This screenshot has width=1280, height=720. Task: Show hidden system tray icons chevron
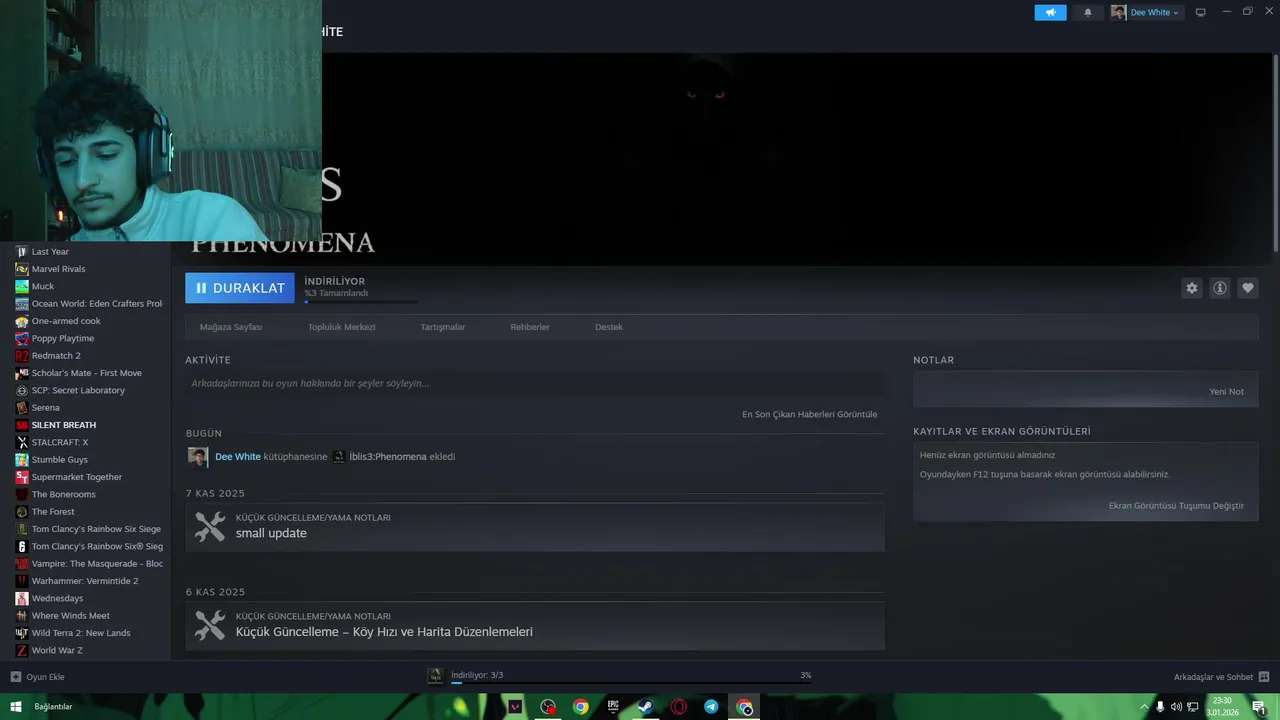click(x=1144, y=707)
